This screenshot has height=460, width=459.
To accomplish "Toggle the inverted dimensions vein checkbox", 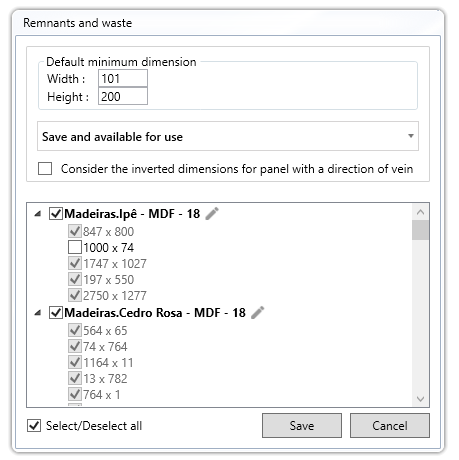I will [45, 169].
